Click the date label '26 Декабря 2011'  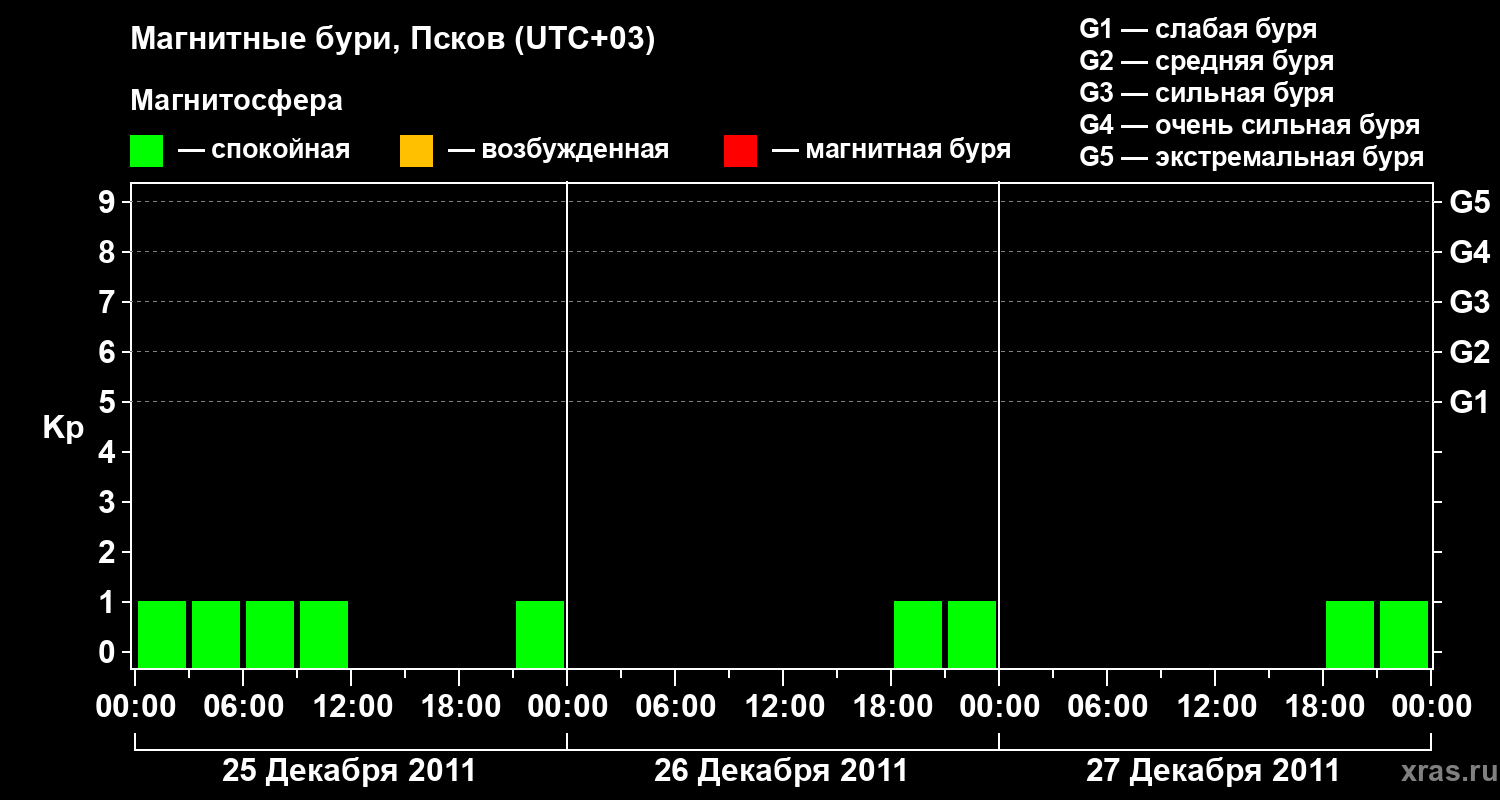pos(781,771)
